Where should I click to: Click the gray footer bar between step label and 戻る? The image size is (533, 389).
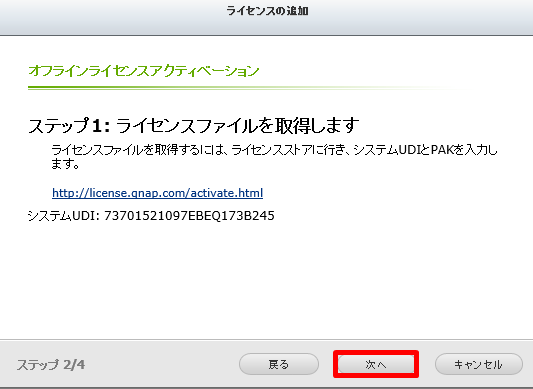[162, 365]
